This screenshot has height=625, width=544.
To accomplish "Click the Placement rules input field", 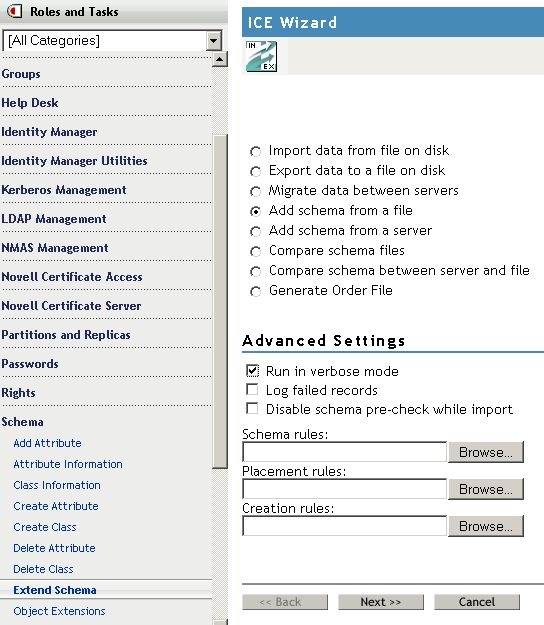I will (x=344, y=489).
